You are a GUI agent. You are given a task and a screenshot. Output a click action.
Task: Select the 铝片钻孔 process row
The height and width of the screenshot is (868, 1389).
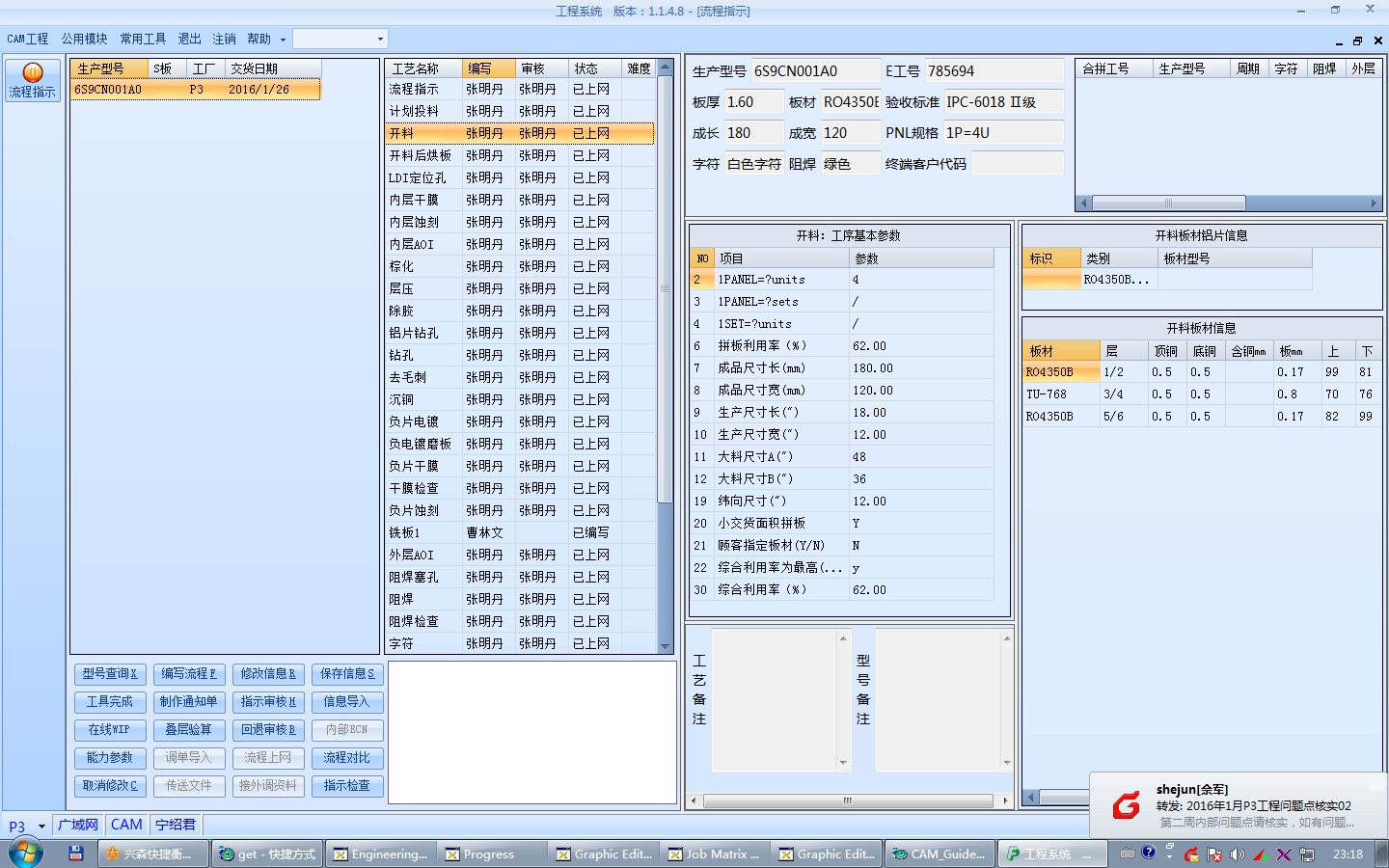click(520, 333)
